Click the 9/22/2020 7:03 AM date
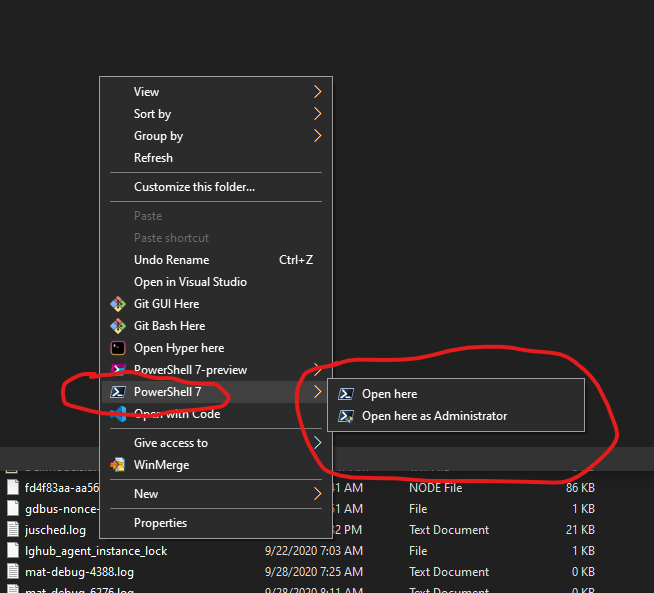 coord(314,551)
